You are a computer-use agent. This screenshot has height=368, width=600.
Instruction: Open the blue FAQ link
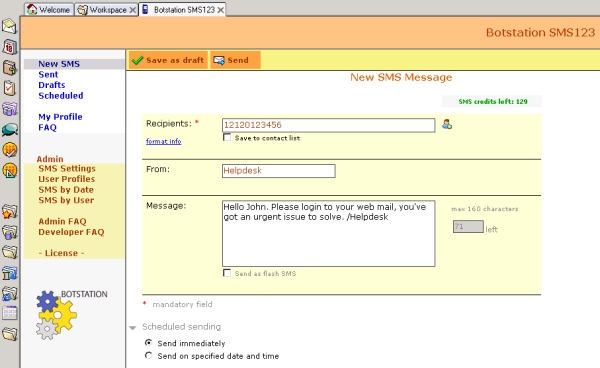coord(47,127)
